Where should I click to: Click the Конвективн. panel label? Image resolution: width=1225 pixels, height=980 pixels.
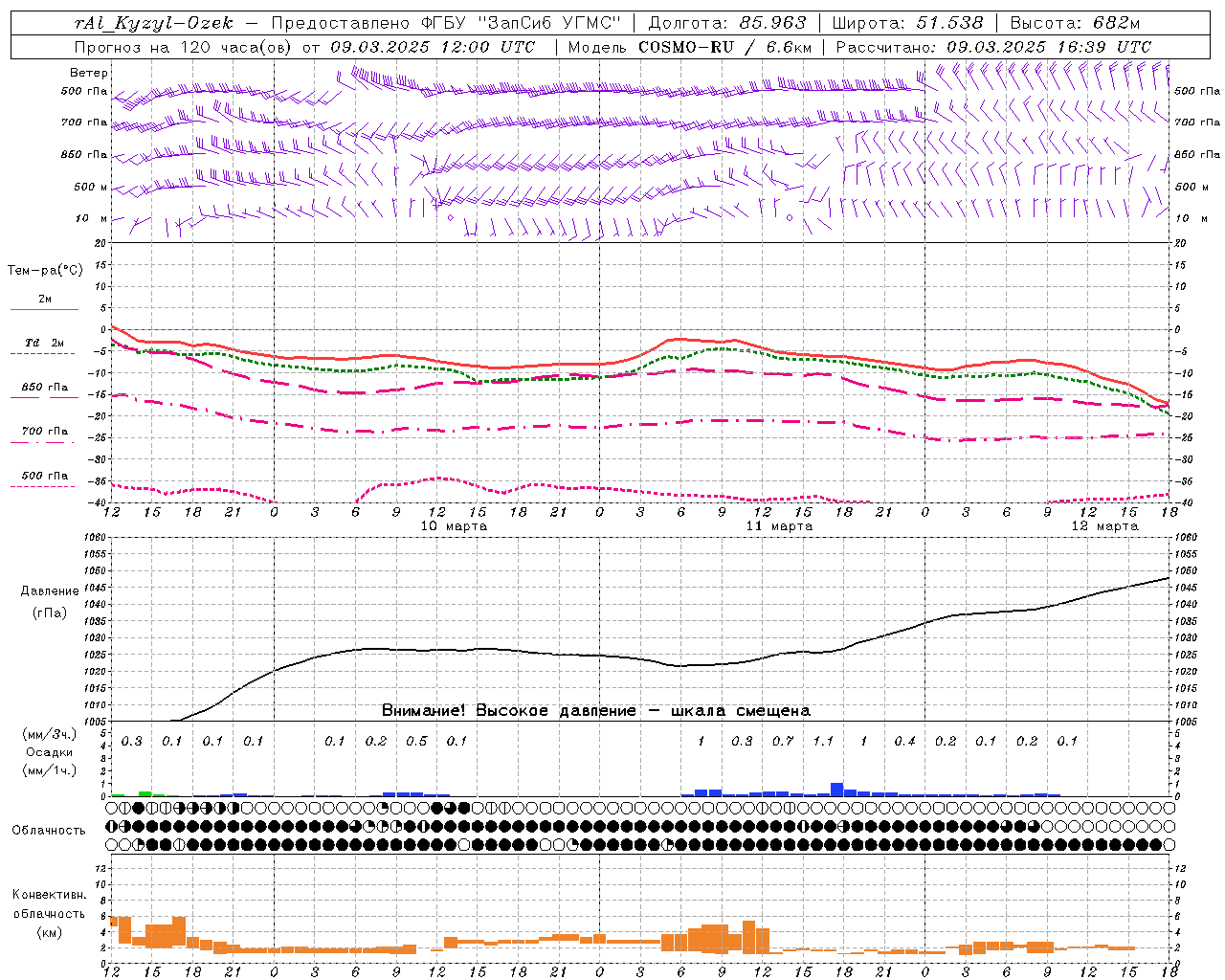pyautogui.click(x=49, y=895)
